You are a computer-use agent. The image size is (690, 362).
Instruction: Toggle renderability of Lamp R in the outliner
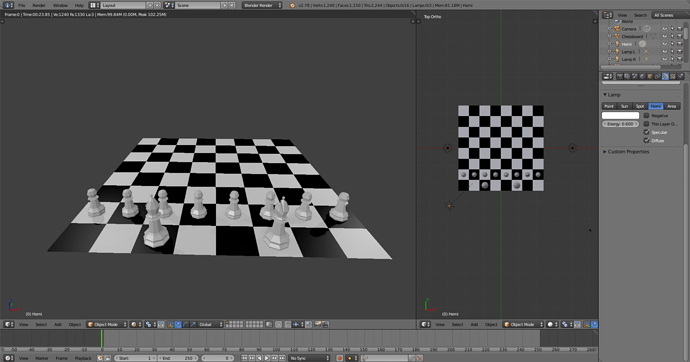tap(680, 59)
